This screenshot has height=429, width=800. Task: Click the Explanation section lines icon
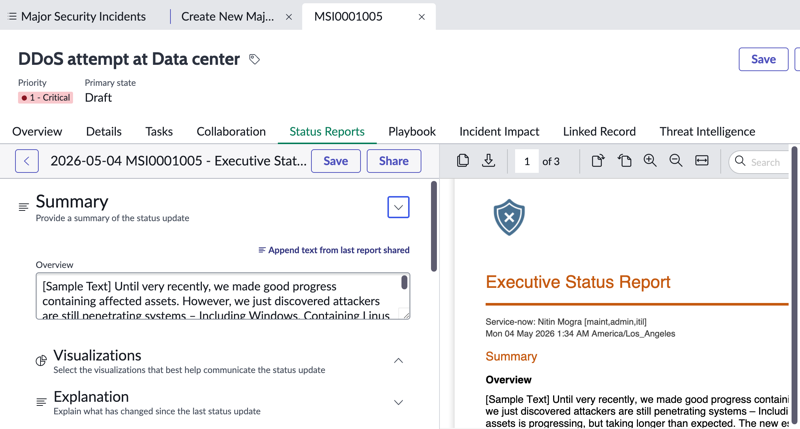point(41,402)
